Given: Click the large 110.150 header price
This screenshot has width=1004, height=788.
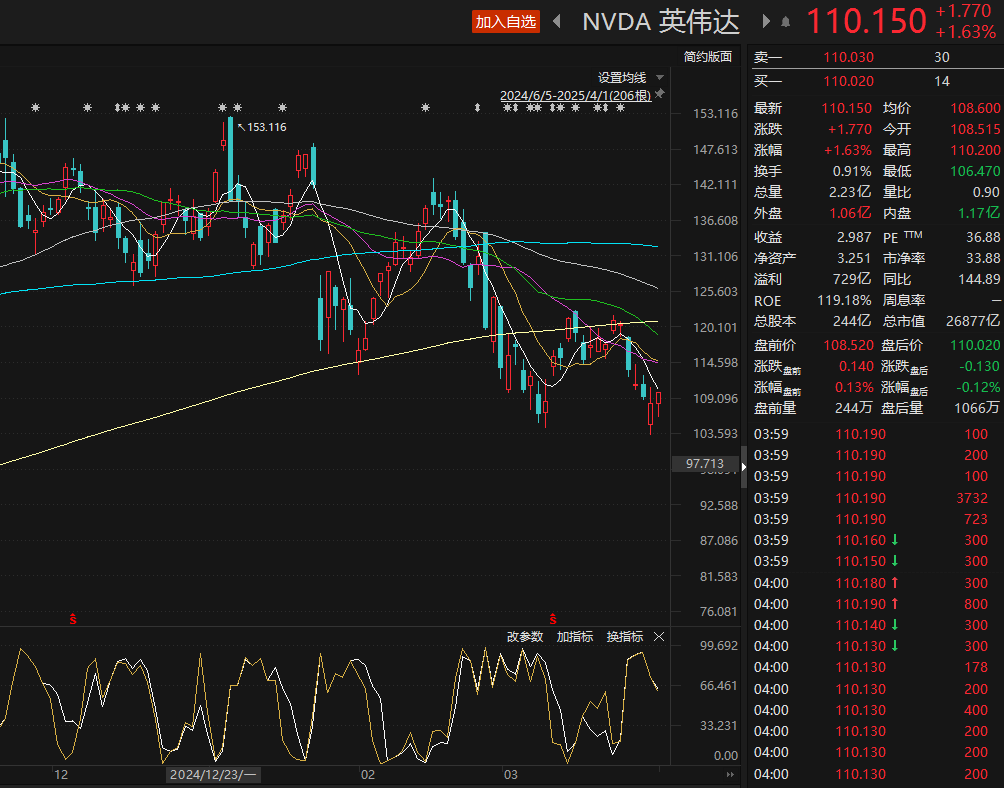Looking at the screenshot, I should click(x=866, y=20).
